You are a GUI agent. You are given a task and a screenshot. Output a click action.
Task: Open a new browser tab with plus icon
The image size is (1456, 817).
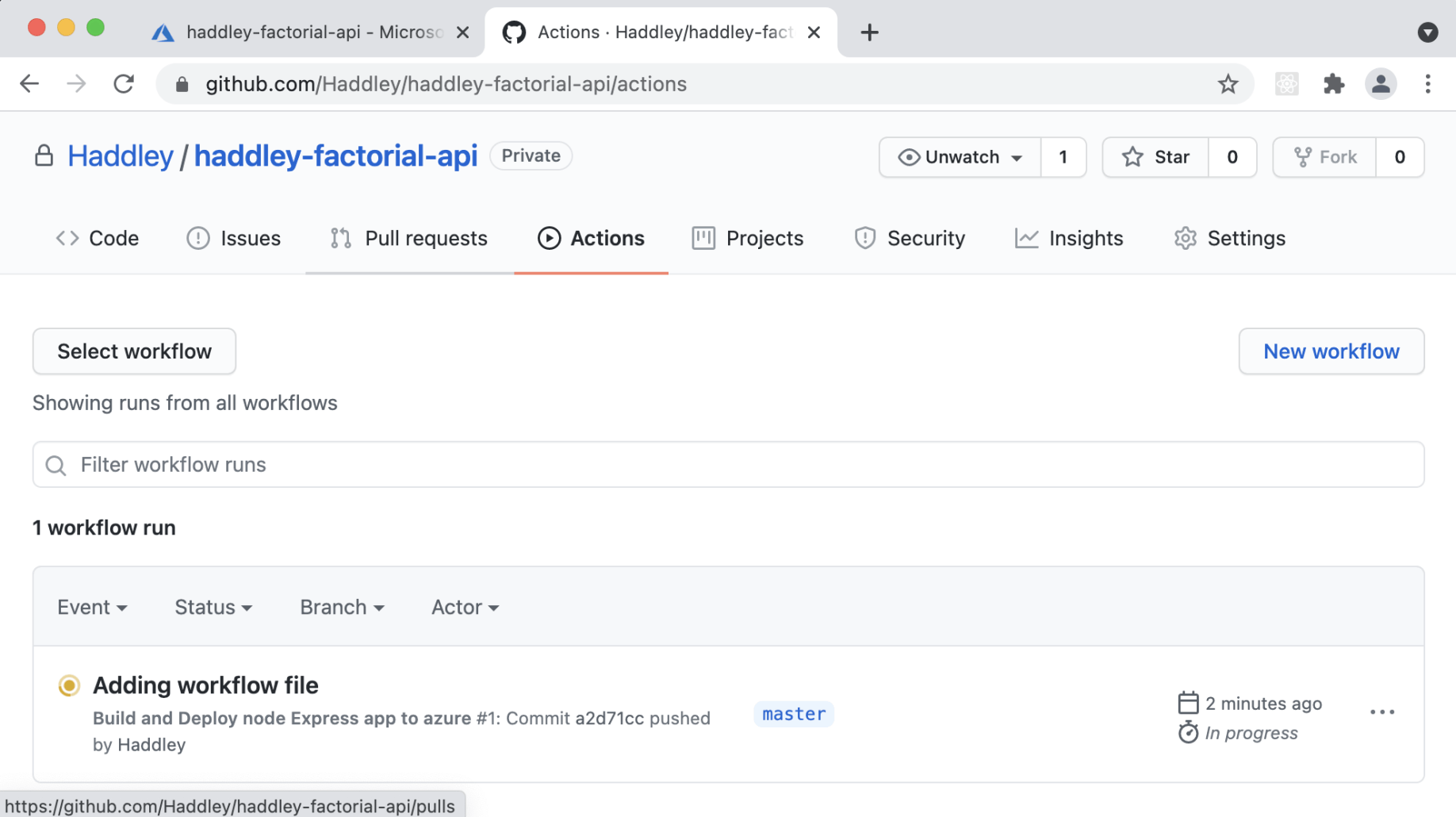pyautogui.click(x=869, y=33)
